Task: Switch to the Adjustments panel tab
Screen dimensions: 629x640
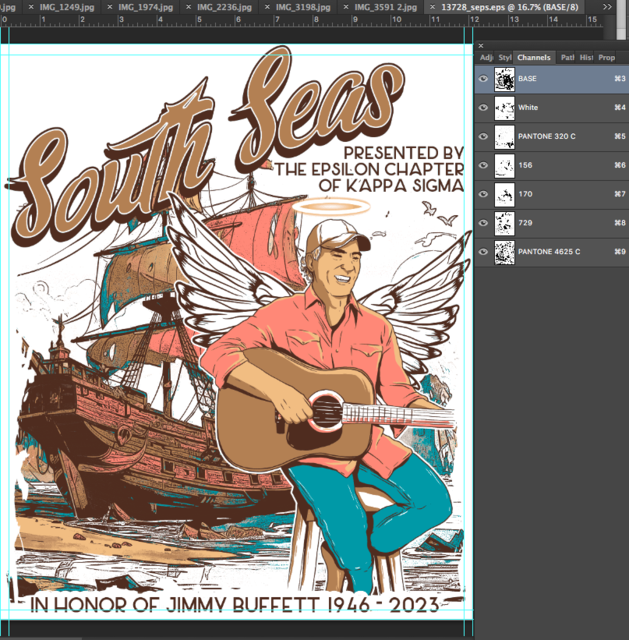Action: [x=486, y=58]
